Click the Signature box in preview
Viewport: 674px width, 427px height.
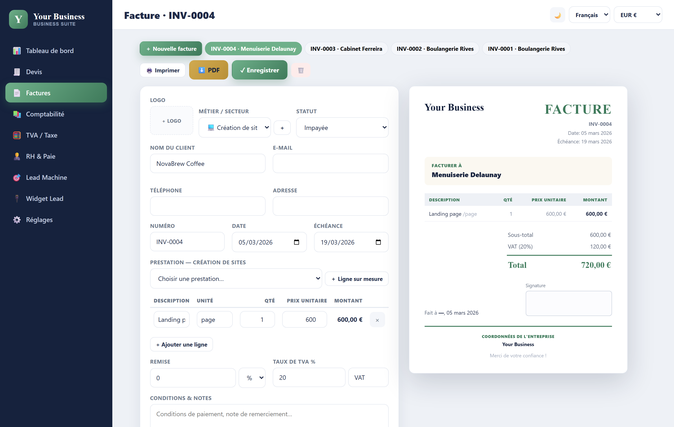click(x=568, y=303)
